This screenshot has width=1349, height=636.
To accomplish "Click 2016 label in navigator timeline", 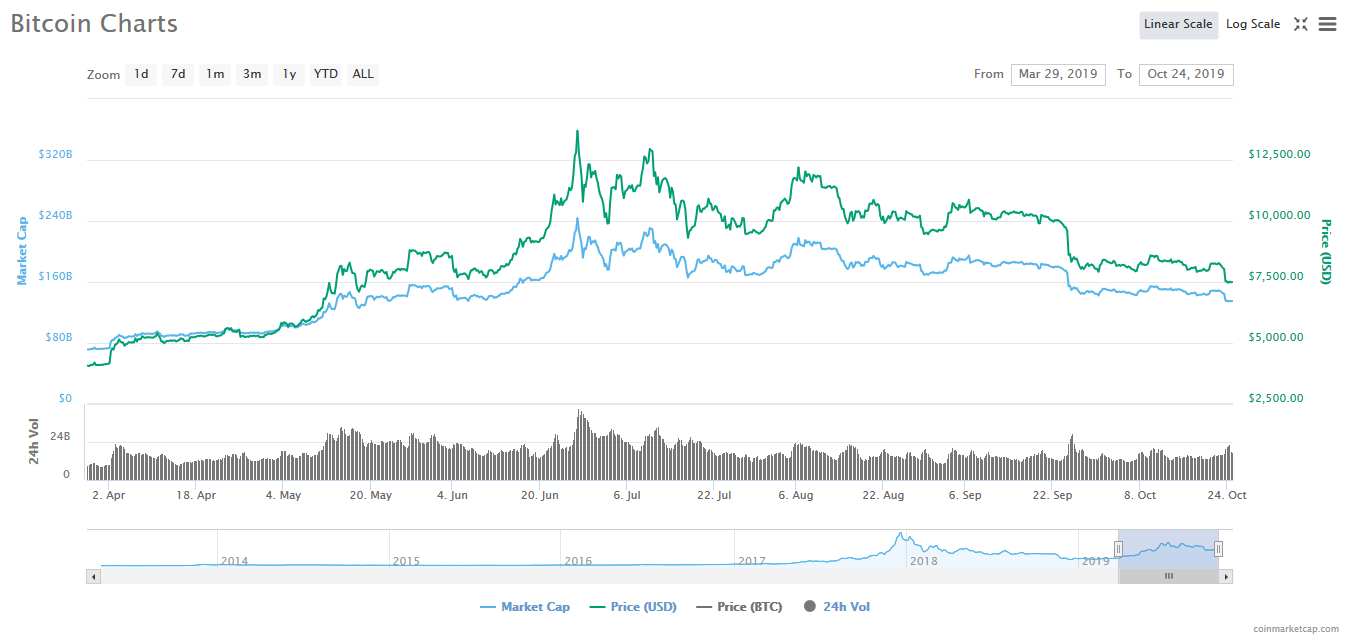I will click(x=578, y=561).
